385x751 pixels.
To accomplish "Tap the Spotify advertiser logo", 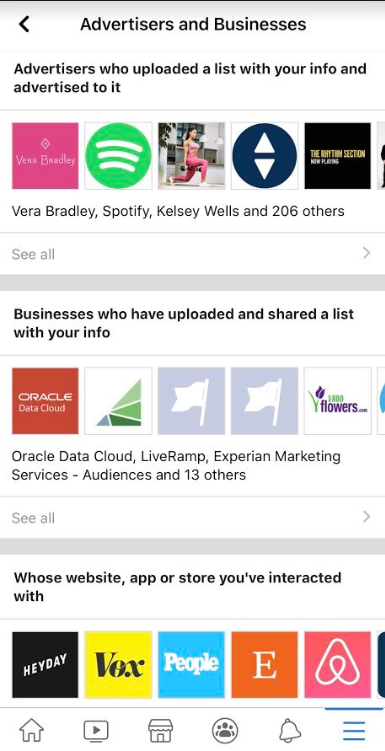I will 118,156.
